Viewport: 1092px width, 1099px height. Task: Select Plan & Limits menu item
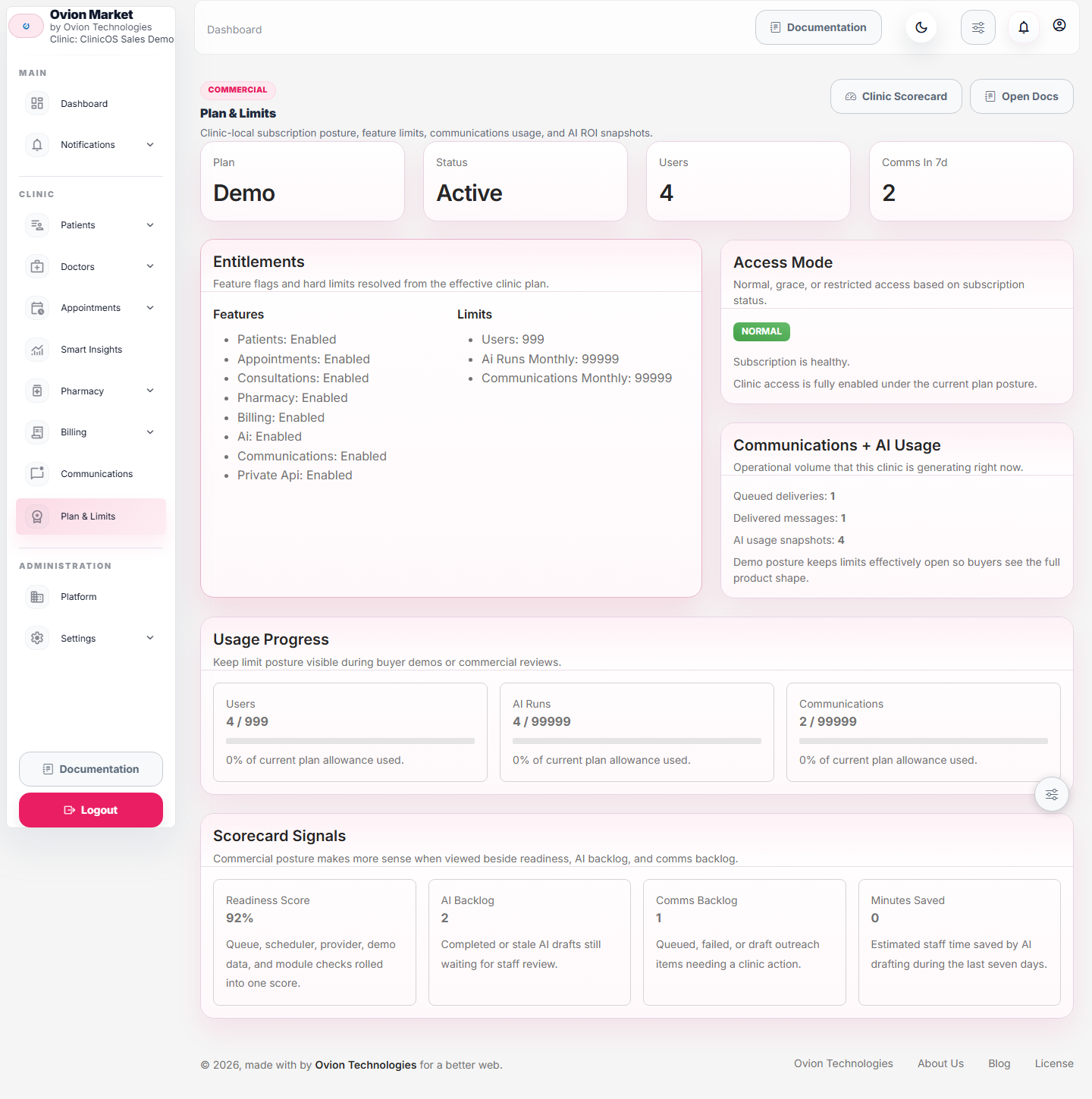pos(91,517)
